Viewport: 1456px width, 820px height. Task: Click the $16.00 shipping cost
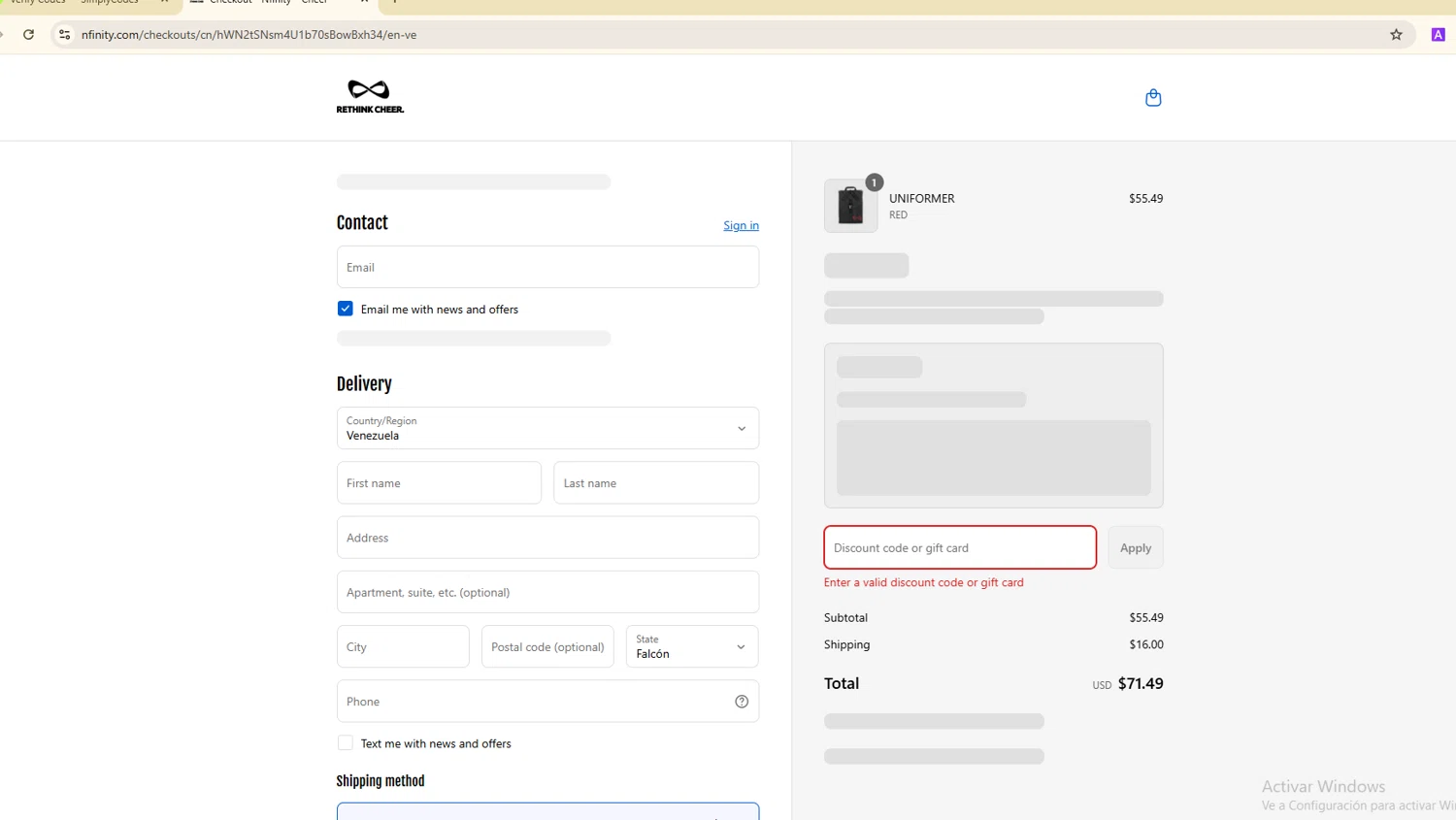(x=1146, y=644)
